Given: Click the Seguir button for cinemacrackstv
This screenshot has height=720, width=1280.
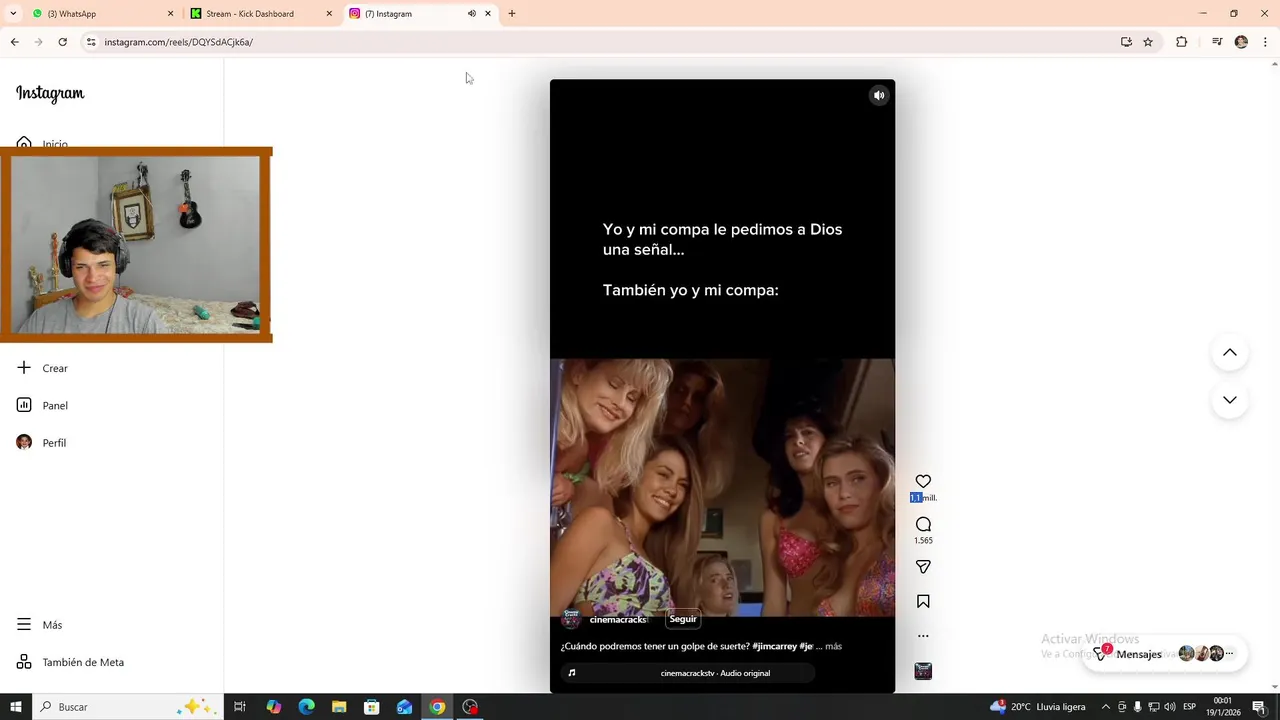Looking at the screenshot, I should click(683, 619).
